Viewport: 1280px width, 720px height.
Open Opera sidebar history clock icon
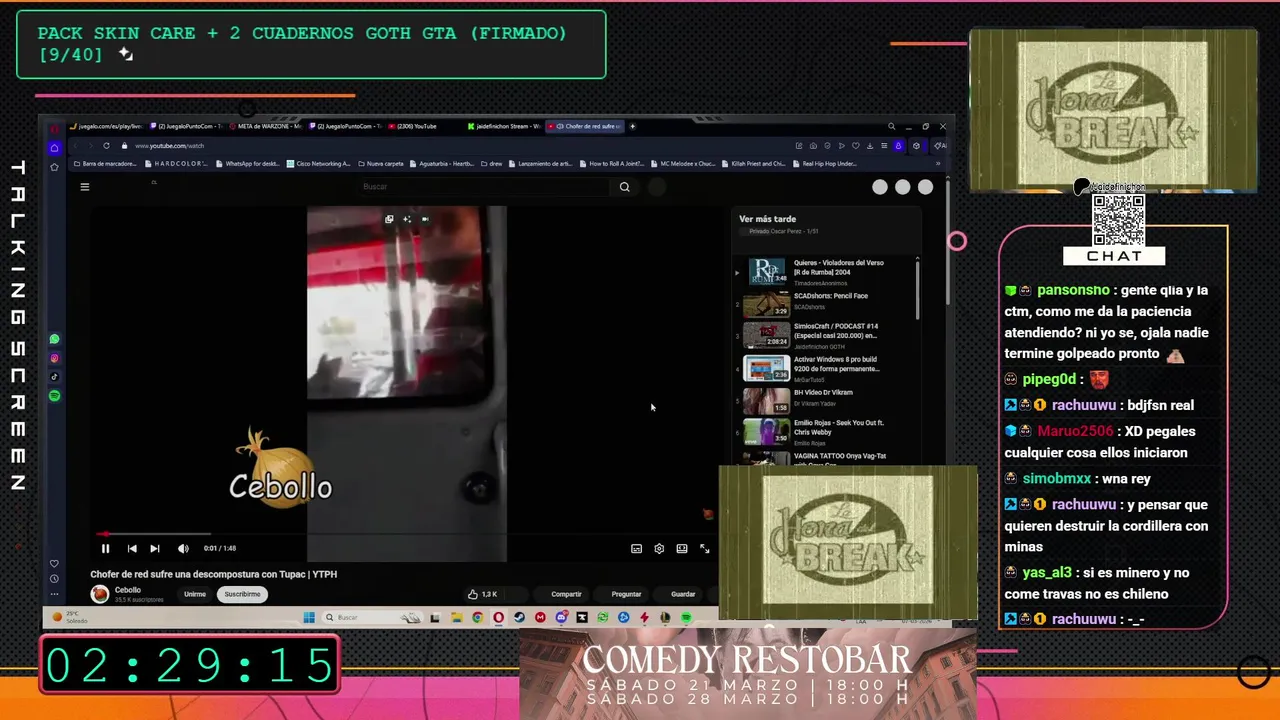pyautogui.click(x=54, y=578)
